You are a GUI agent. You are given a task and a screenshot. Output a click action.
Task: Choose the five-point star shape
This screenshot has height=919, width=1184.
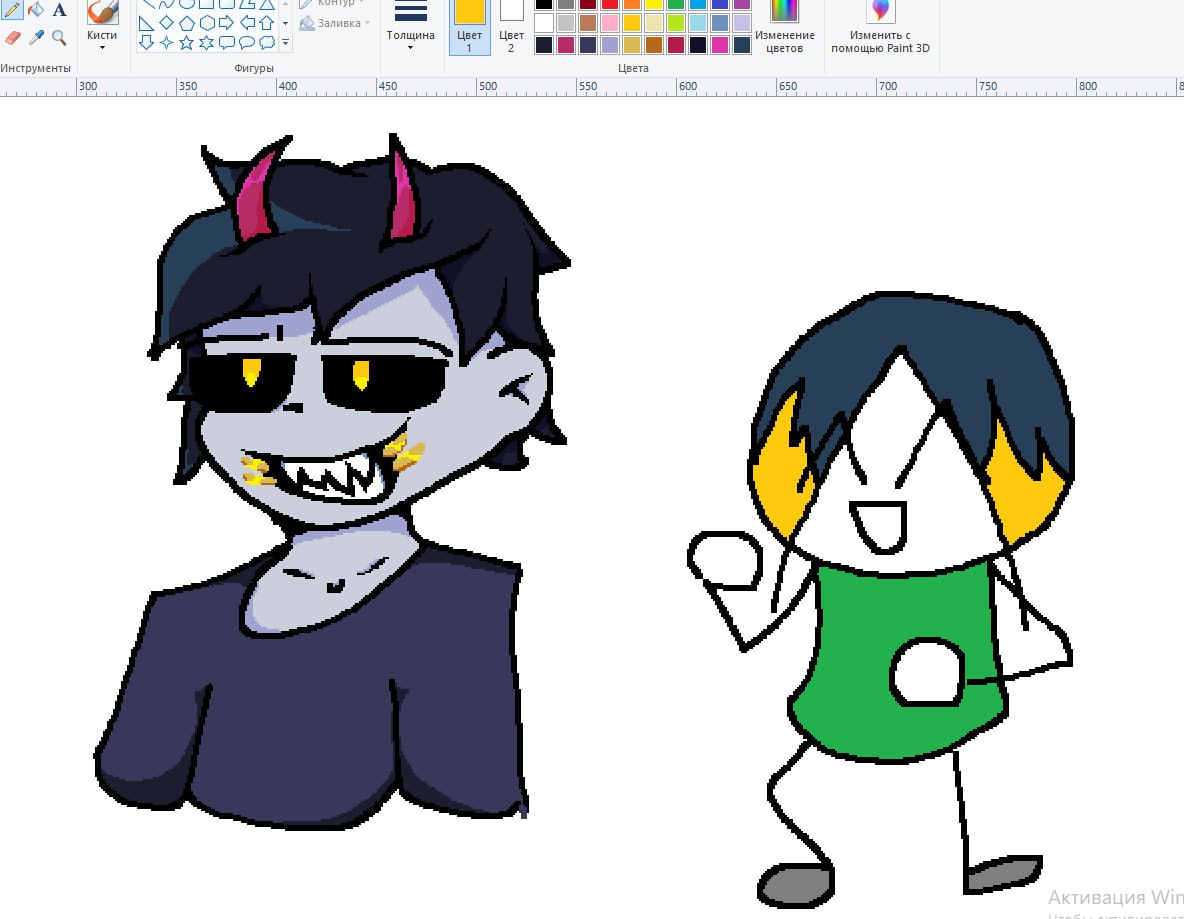tap(187, 42)
